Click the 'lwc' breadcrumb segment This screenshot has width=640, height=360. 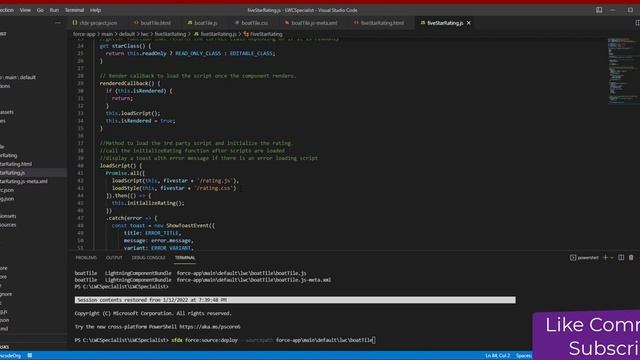145,34
